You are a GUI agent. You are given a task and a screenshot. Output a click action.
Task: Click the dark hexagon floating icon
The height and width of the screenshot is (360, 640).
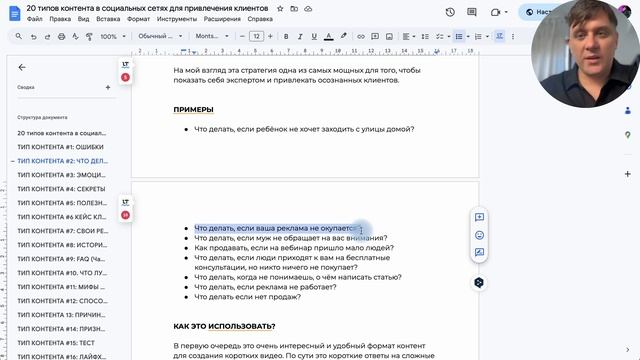point(479,282)
